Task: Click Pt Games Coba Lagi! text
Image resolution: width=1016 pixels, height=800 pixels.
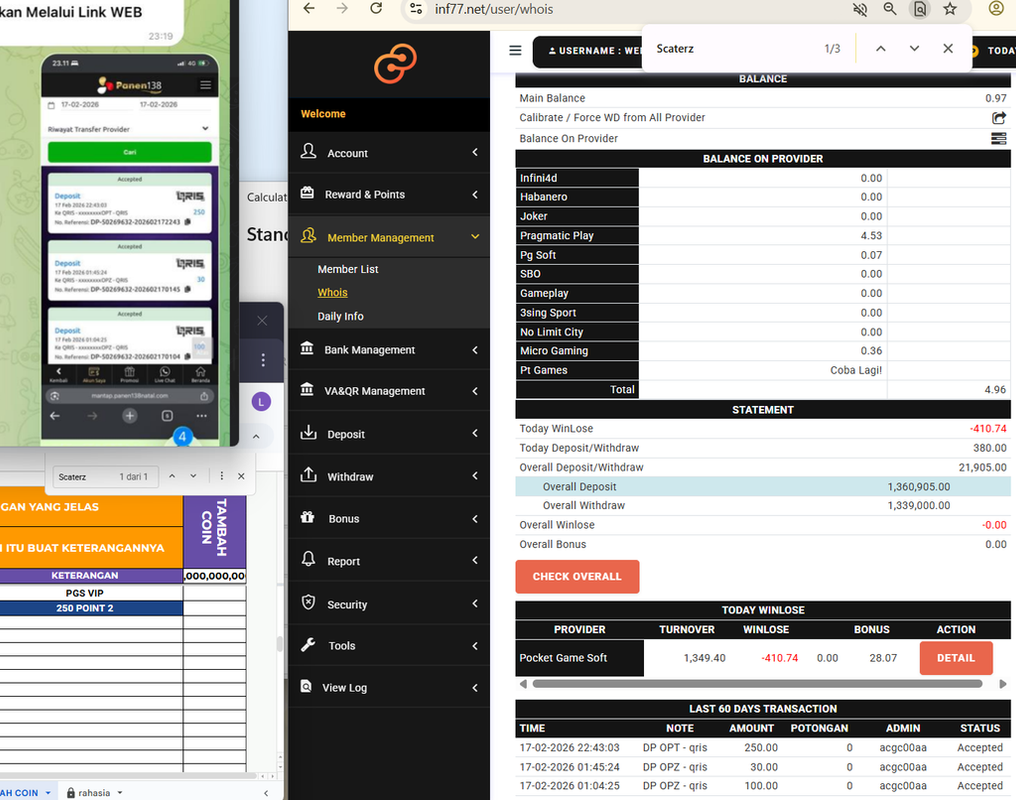Action: 855,370
